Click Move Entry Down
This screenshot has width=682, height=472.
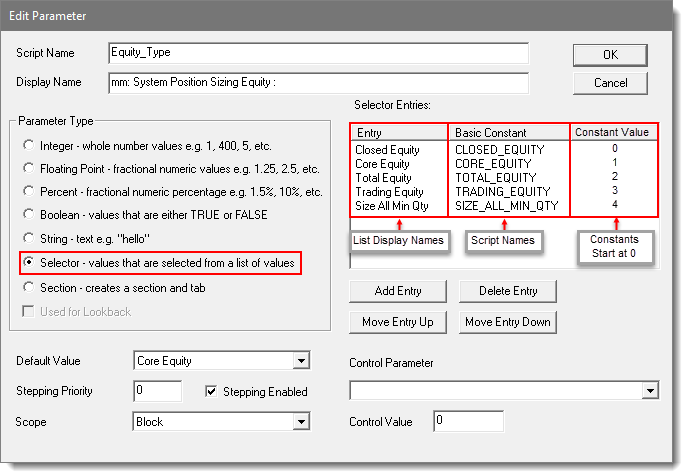pos(508,322)
